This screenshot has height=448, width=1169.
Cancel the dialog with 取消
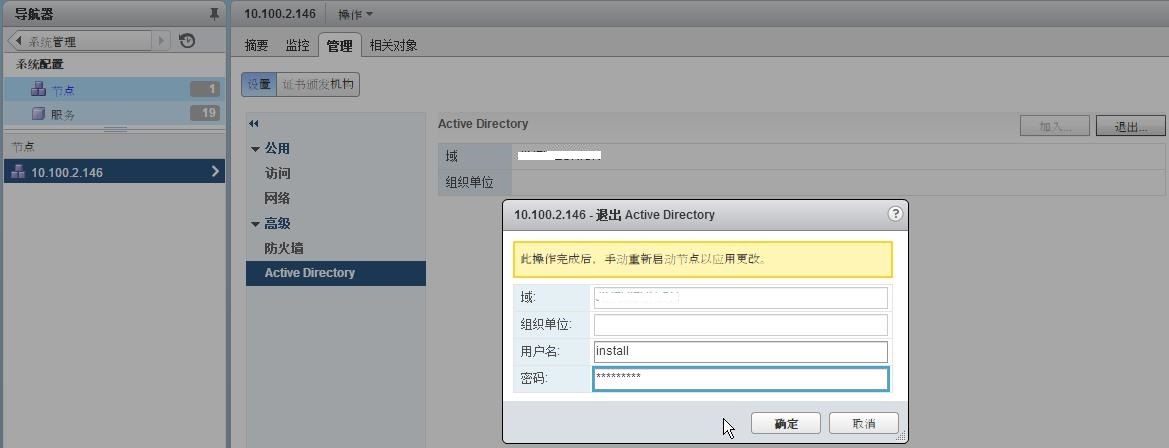coord(863,423)
